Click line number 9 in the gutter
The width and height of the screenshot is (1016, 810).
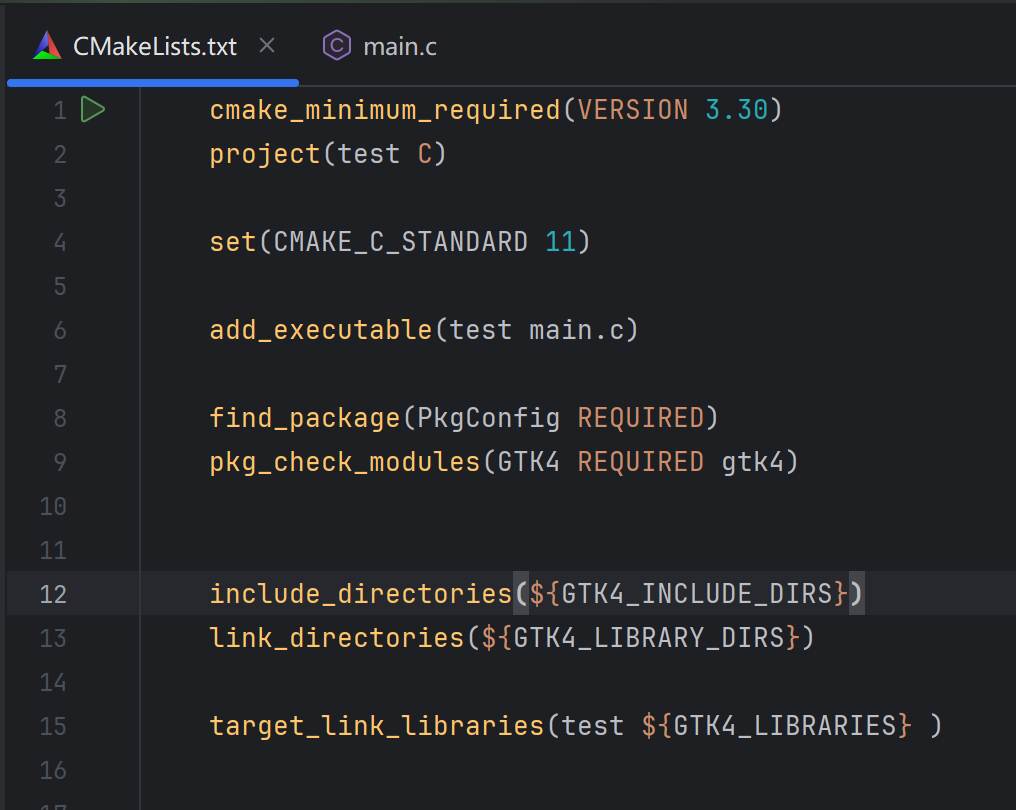click(60, 462)
